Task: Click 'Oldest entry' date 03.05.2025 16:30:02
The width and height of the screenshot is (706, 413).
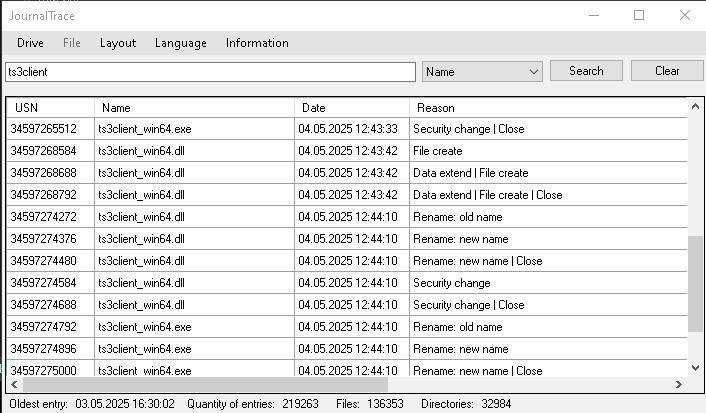Action: 125,404
